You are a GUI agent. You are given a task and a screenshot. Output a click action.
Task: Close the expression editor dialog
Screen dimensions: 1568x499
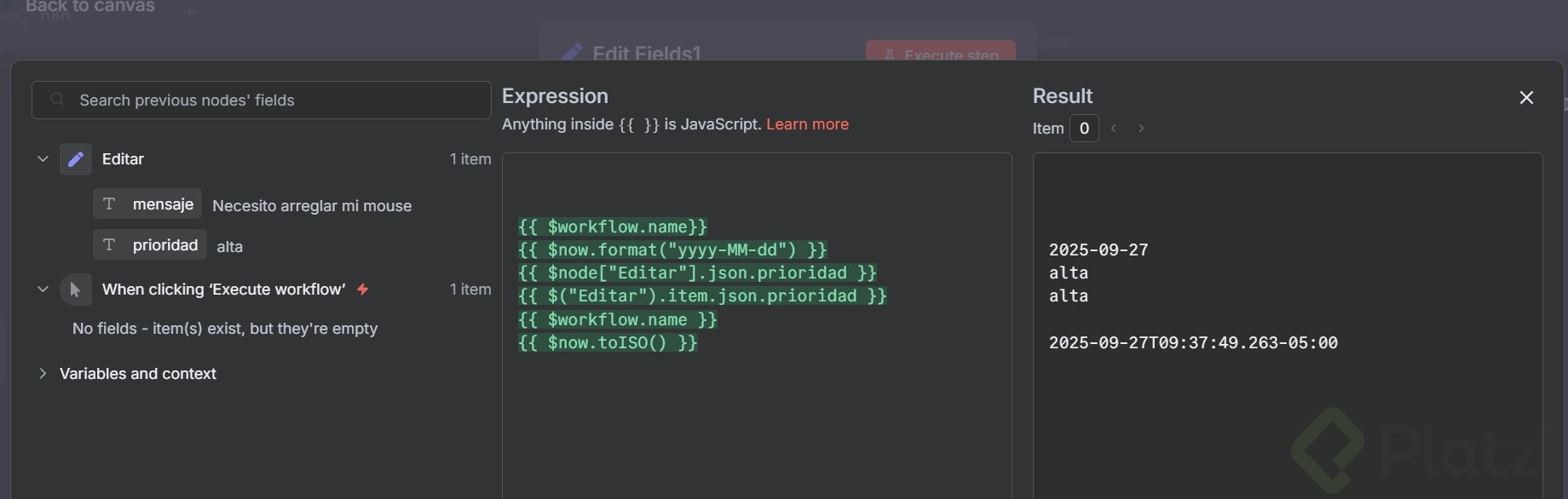click(1526, 98)
